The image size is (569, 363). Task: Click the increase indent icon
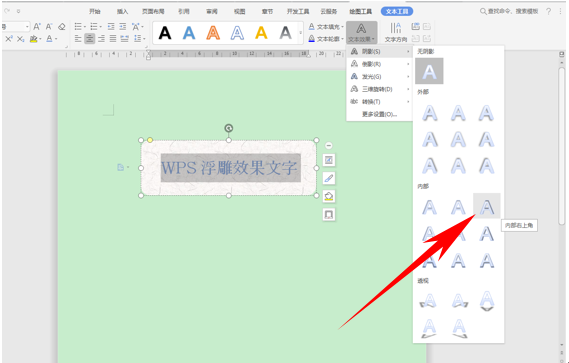(x=123, y=26)
